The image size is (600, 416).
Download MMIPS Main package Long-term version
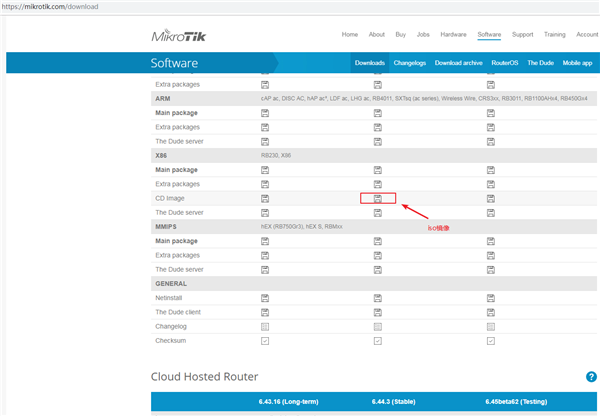265,241
